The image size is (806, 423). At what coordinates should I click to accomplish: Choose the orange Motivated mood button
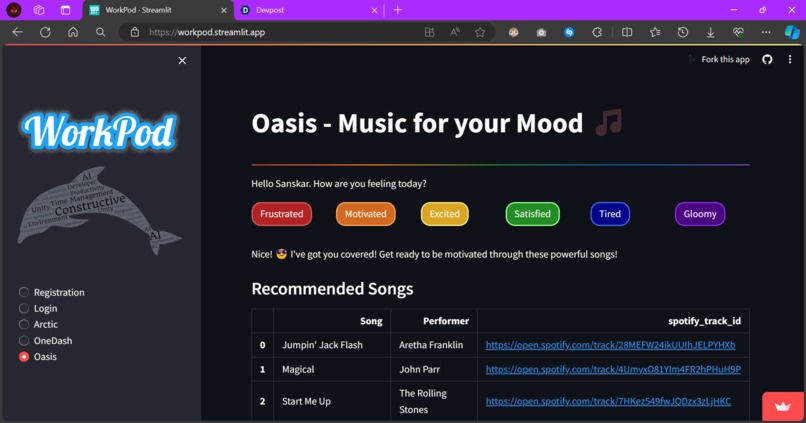click(x=365, y=214)
